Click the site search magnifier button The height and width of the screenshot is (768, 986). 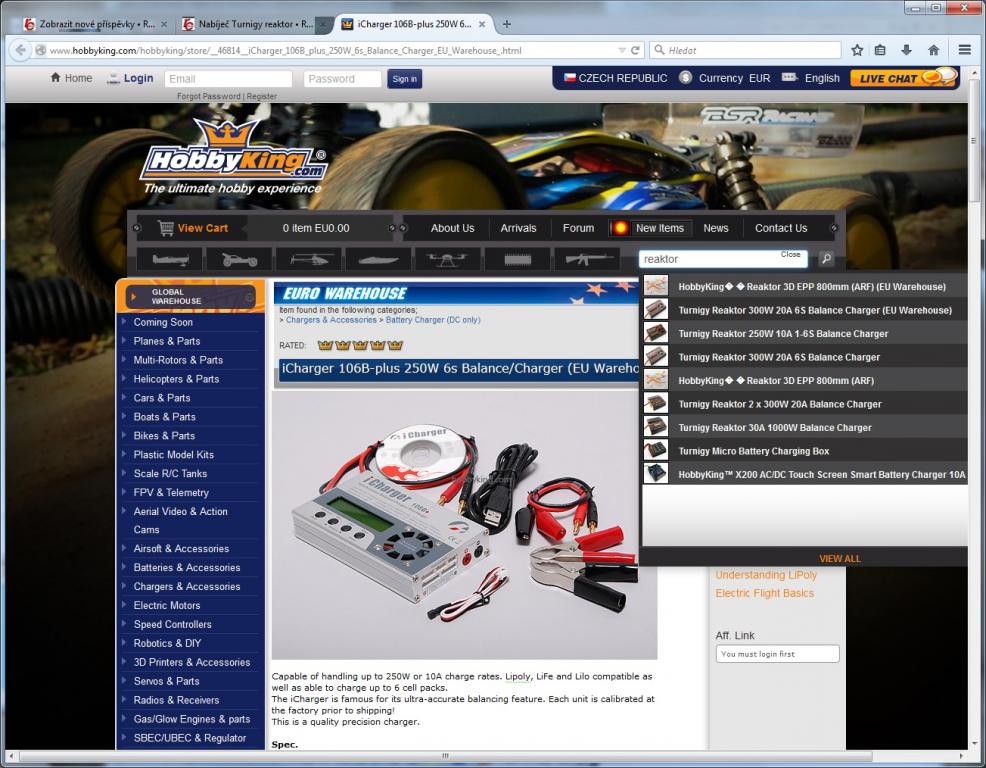(826, 259)
